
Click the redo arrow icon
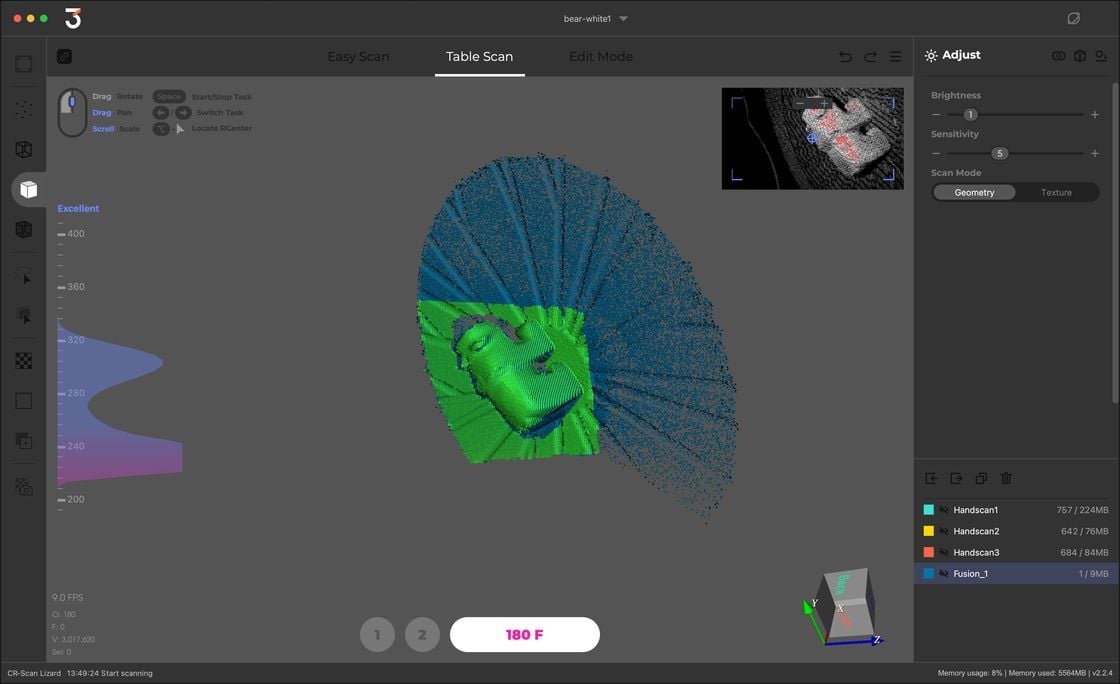coord(870,57)
